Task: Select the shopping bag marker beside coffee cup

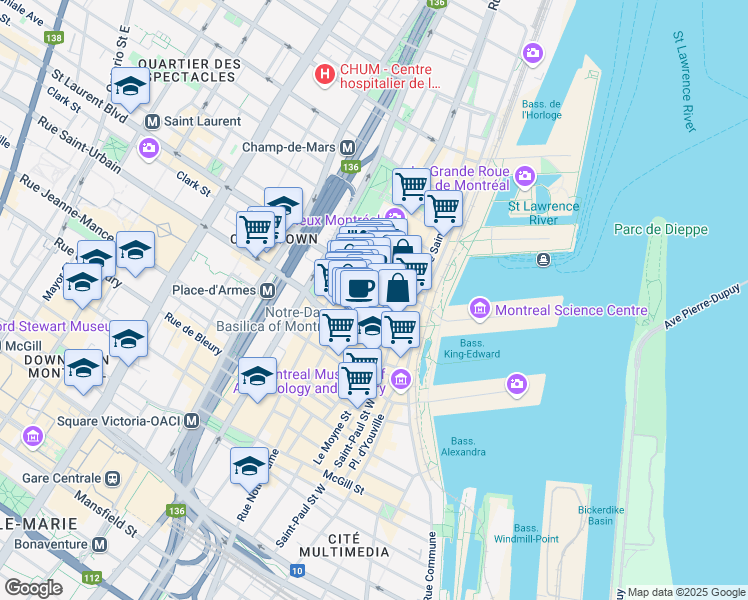Action: click(397, 290)
